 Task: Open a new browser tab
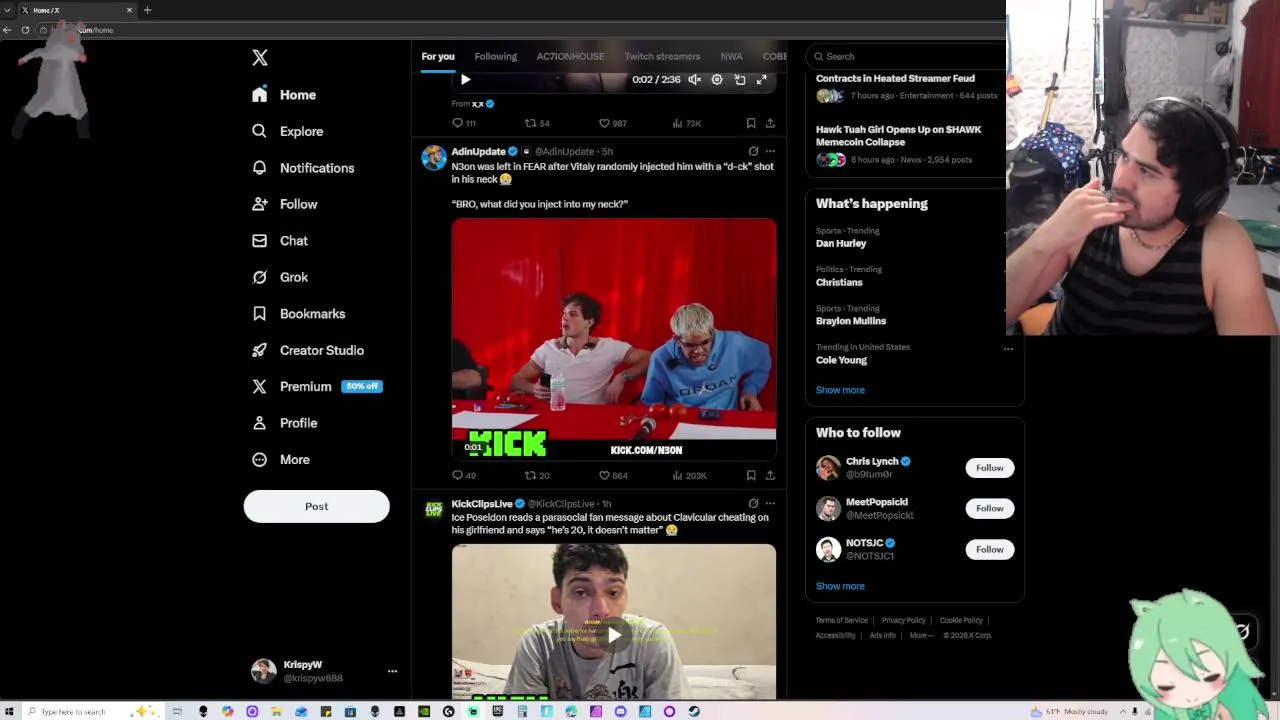point(147,10)
